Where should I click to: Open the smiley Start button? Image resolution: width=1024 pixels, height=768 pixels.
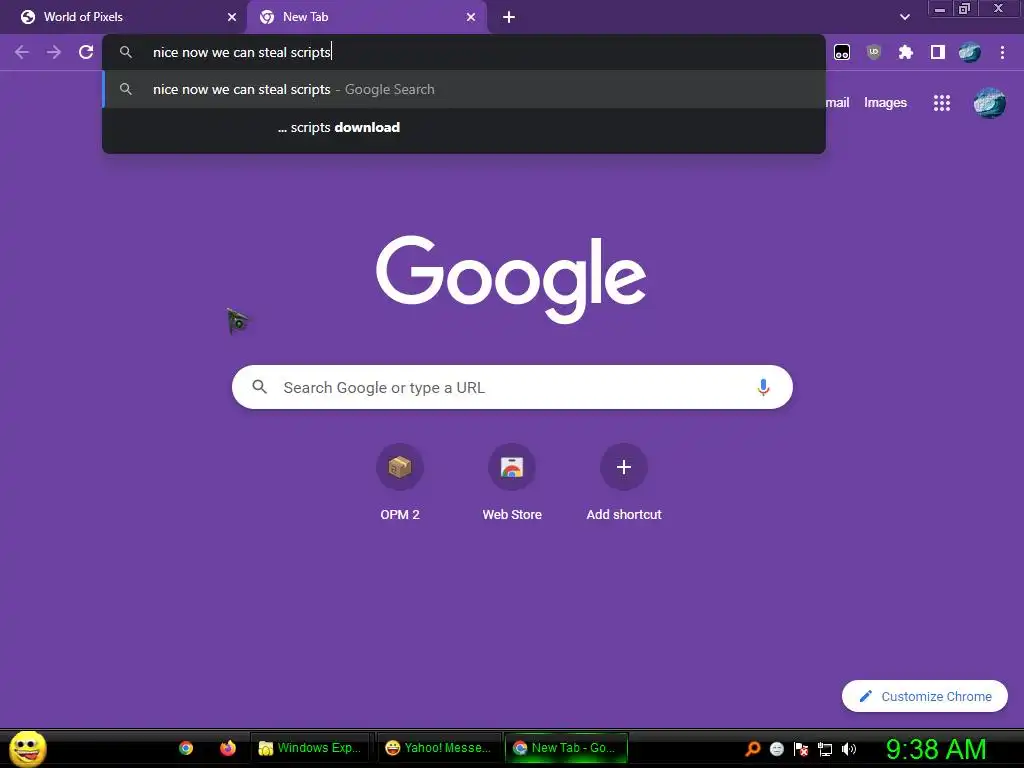pyautogui.click(x=28, y=748)
